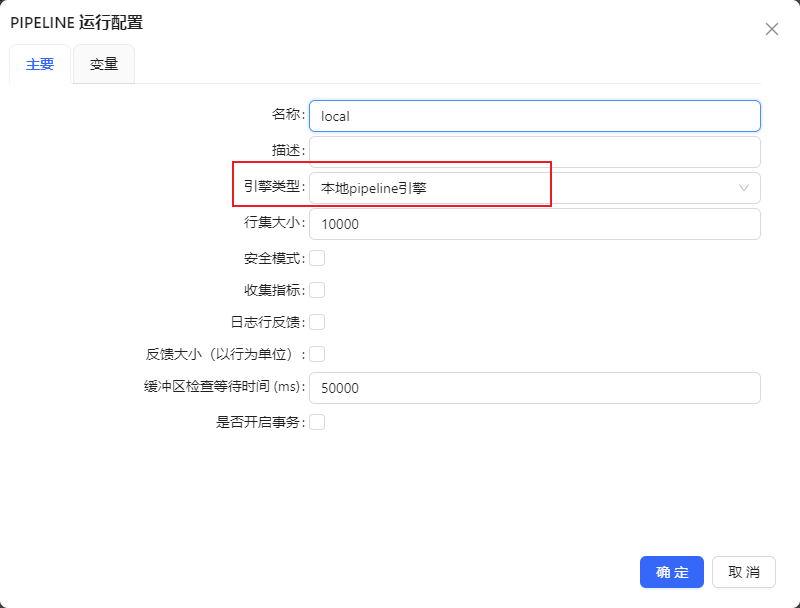This screenshot has width=800, height=608.
Task: Focus the empty 描述 text field
Action: point(534,152)
